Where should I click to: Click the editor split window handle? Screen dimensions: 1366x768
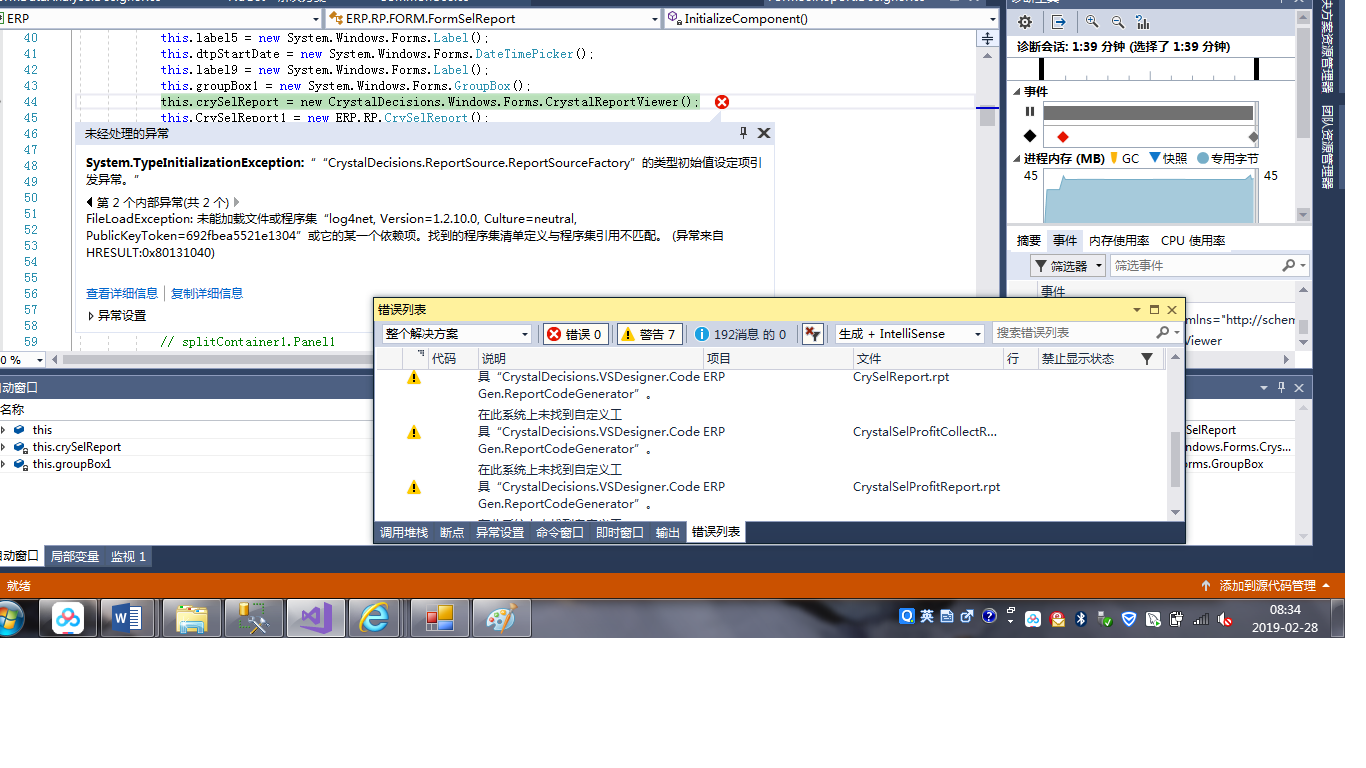point(987,39)
